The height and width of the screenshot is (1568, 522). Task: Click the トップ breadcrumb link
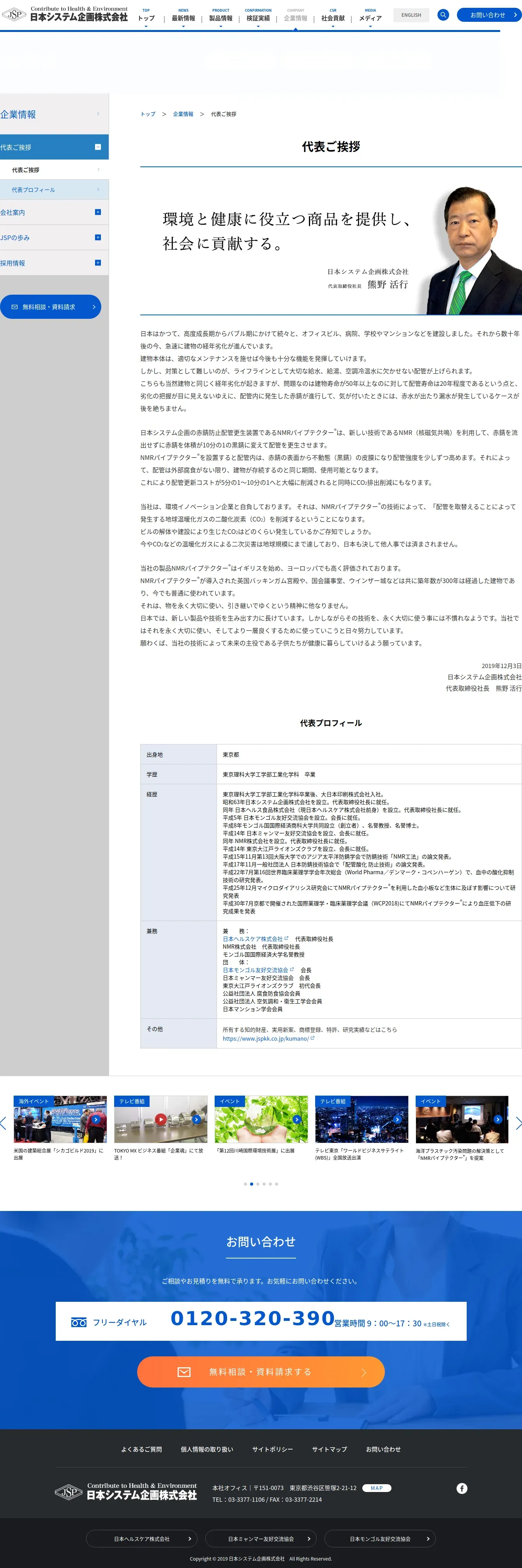coord(148,114)
